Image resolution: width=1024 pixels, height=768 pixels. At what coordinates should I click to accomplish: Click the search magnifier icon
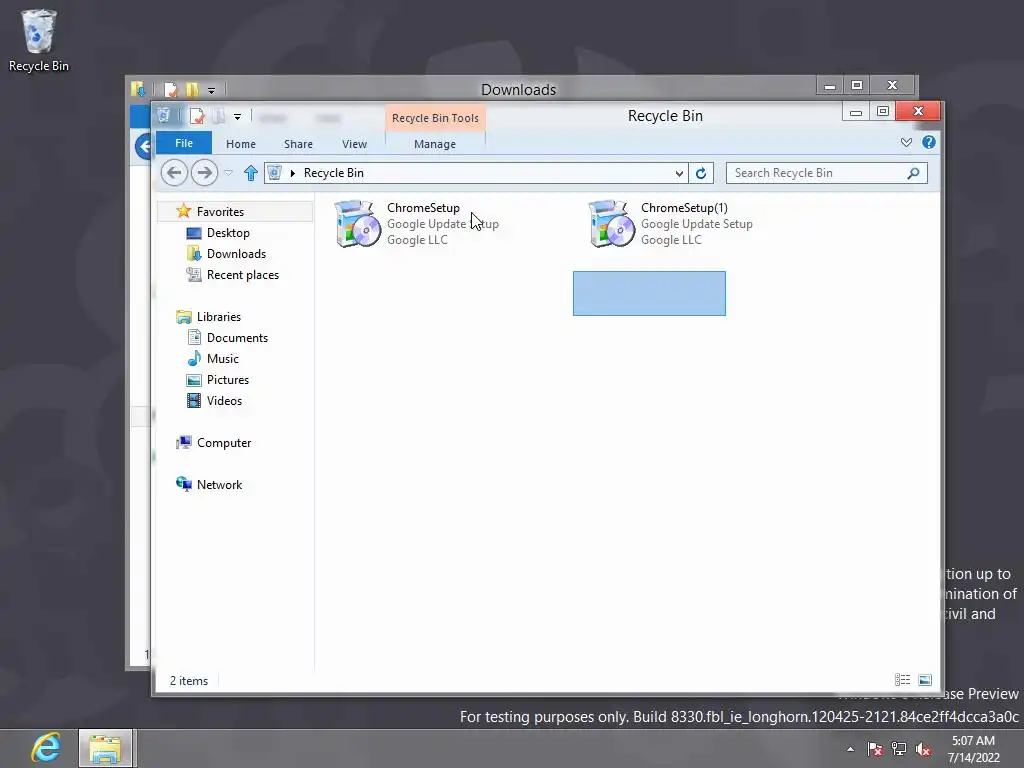click(914, 173)
